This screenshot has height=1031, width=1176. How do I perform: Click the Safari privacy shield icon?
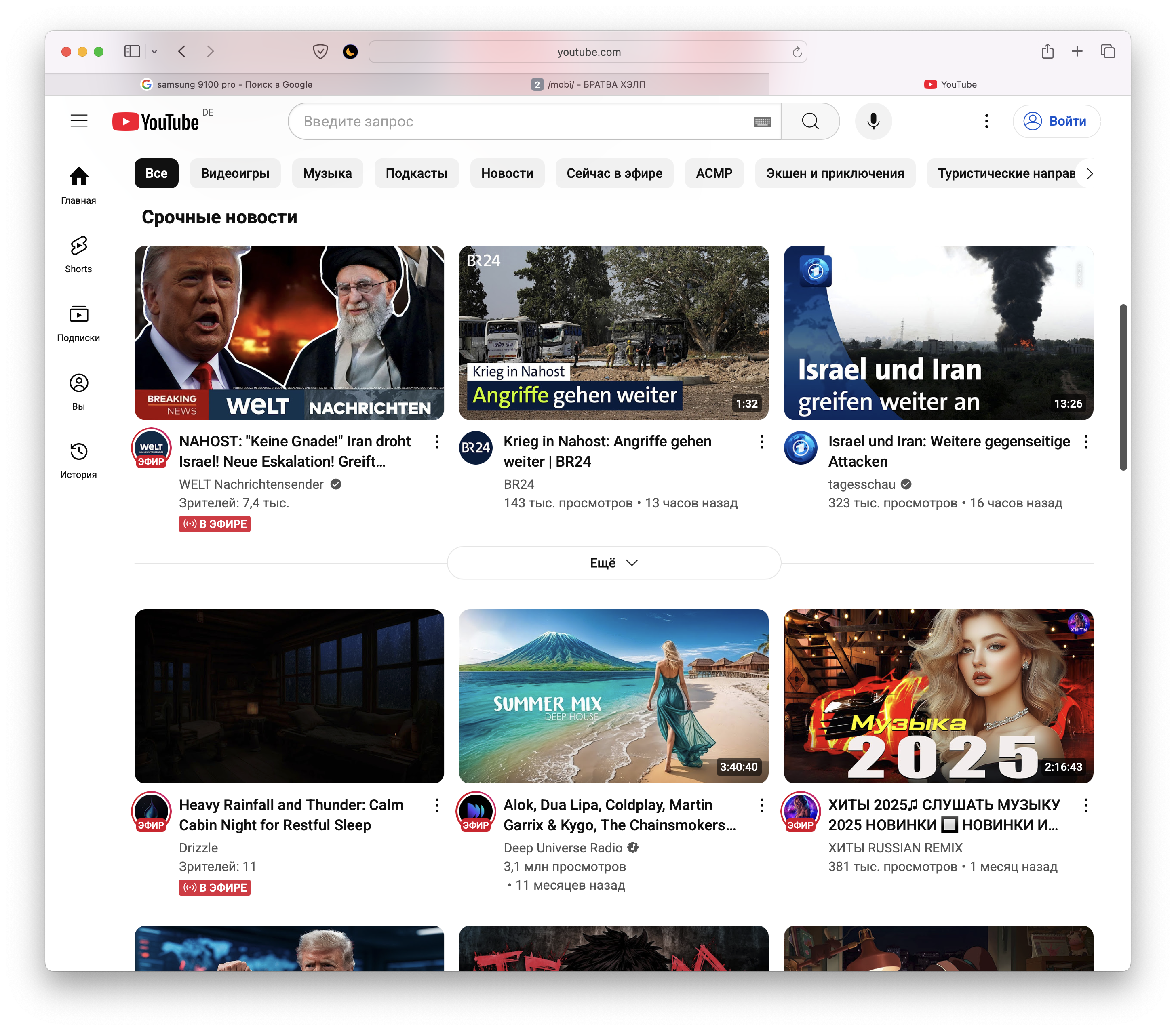click(x=320, y=52)
